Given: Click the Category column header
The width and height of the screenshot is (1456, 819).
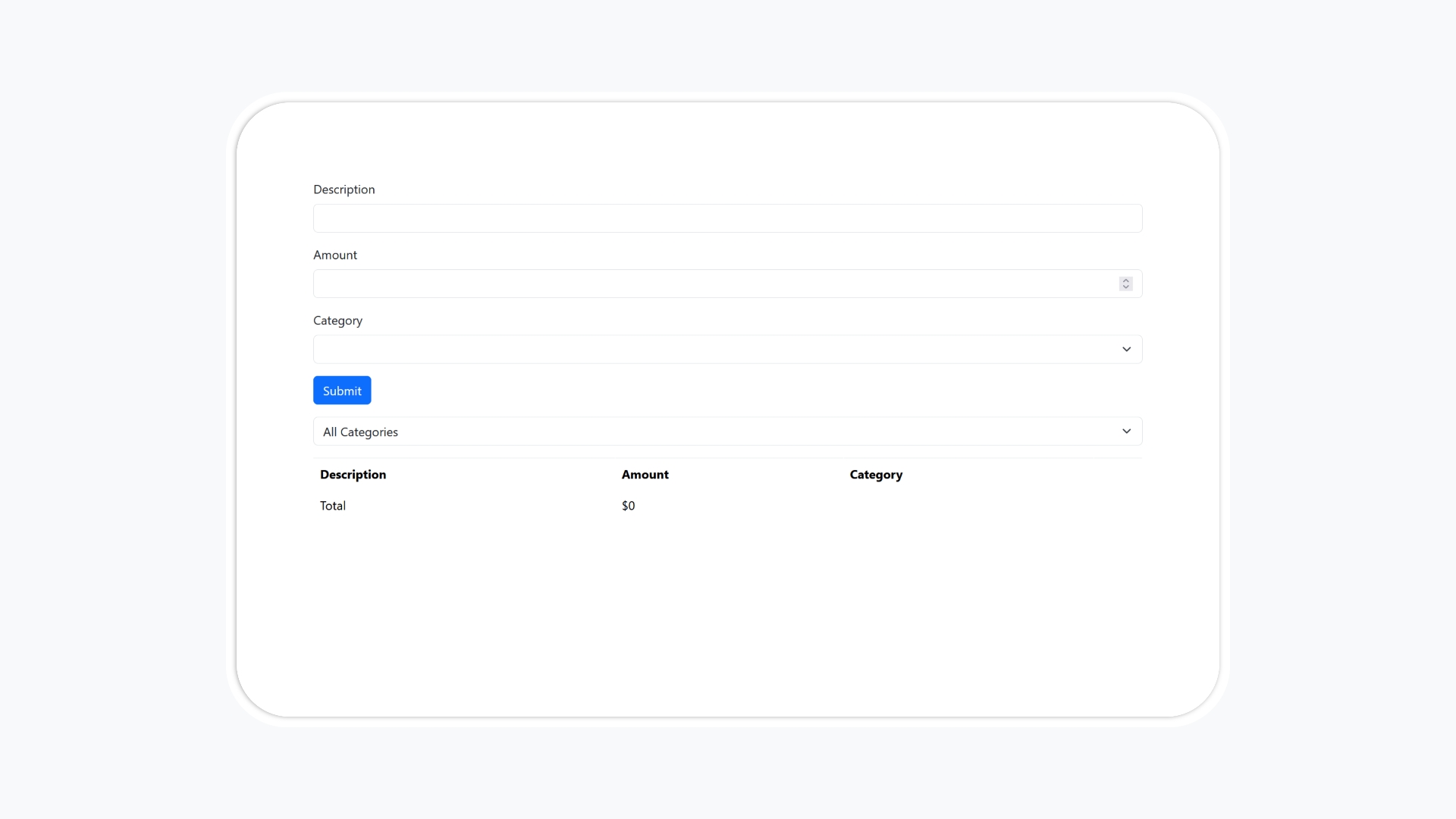Looking at the screenshot, I should [x=876, y=474].
